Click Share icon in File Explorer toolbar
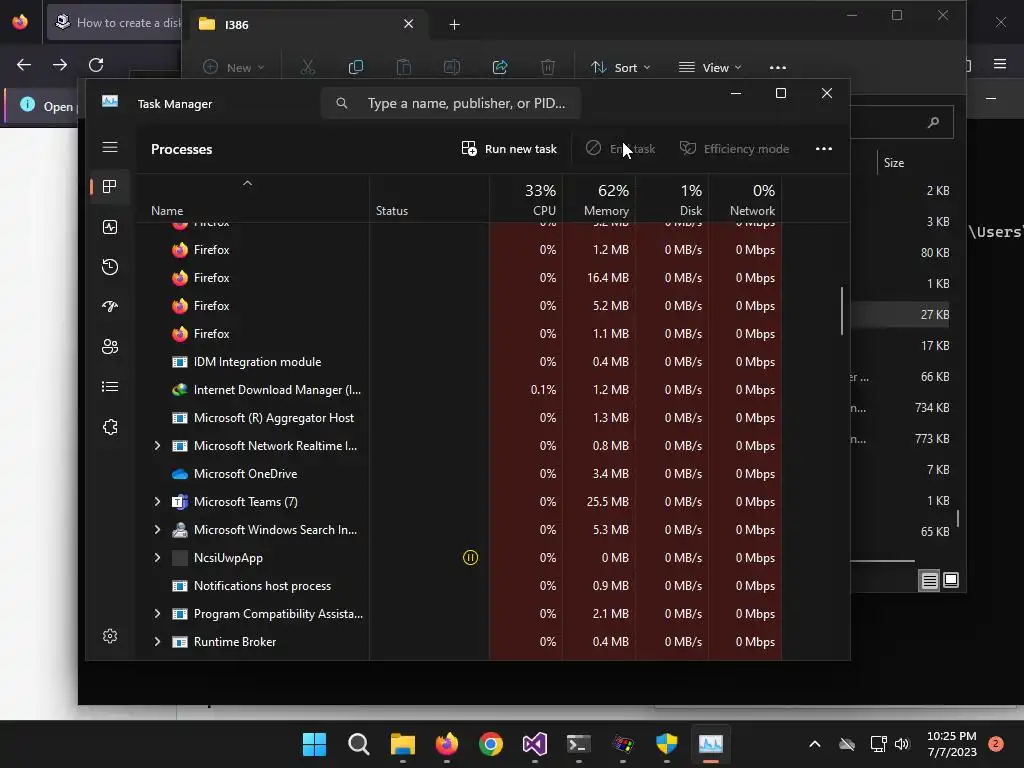 click(500, 67)
